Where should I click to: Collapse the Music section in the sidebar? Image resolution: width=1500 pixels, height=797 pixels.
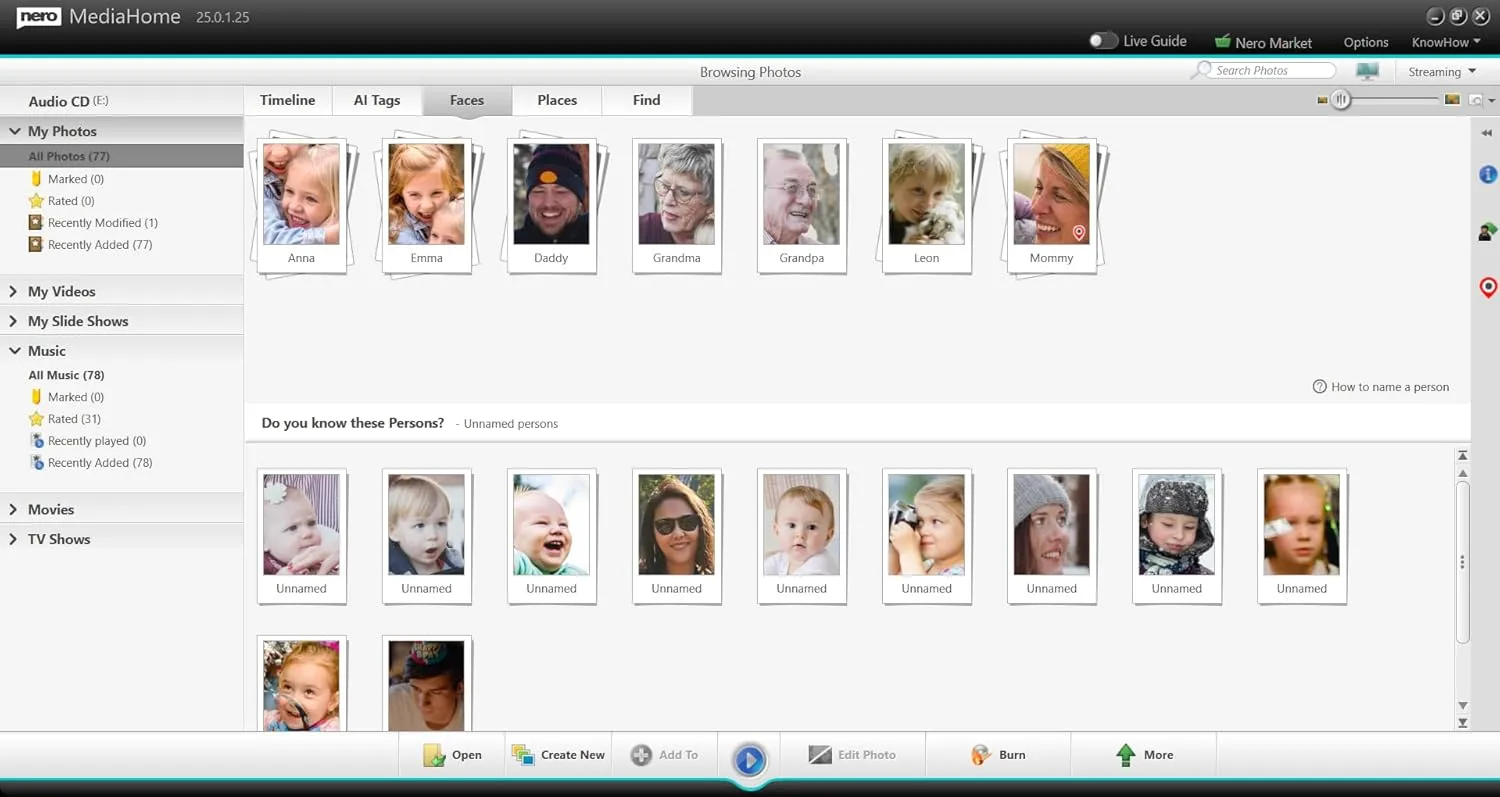[x=15, y=351]
